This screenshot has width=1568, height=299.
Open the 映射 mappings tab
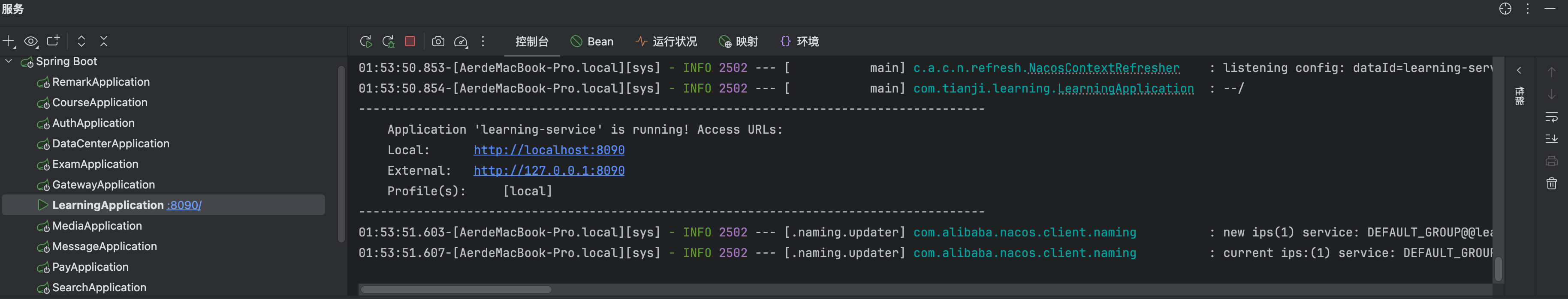coord(739,41)
